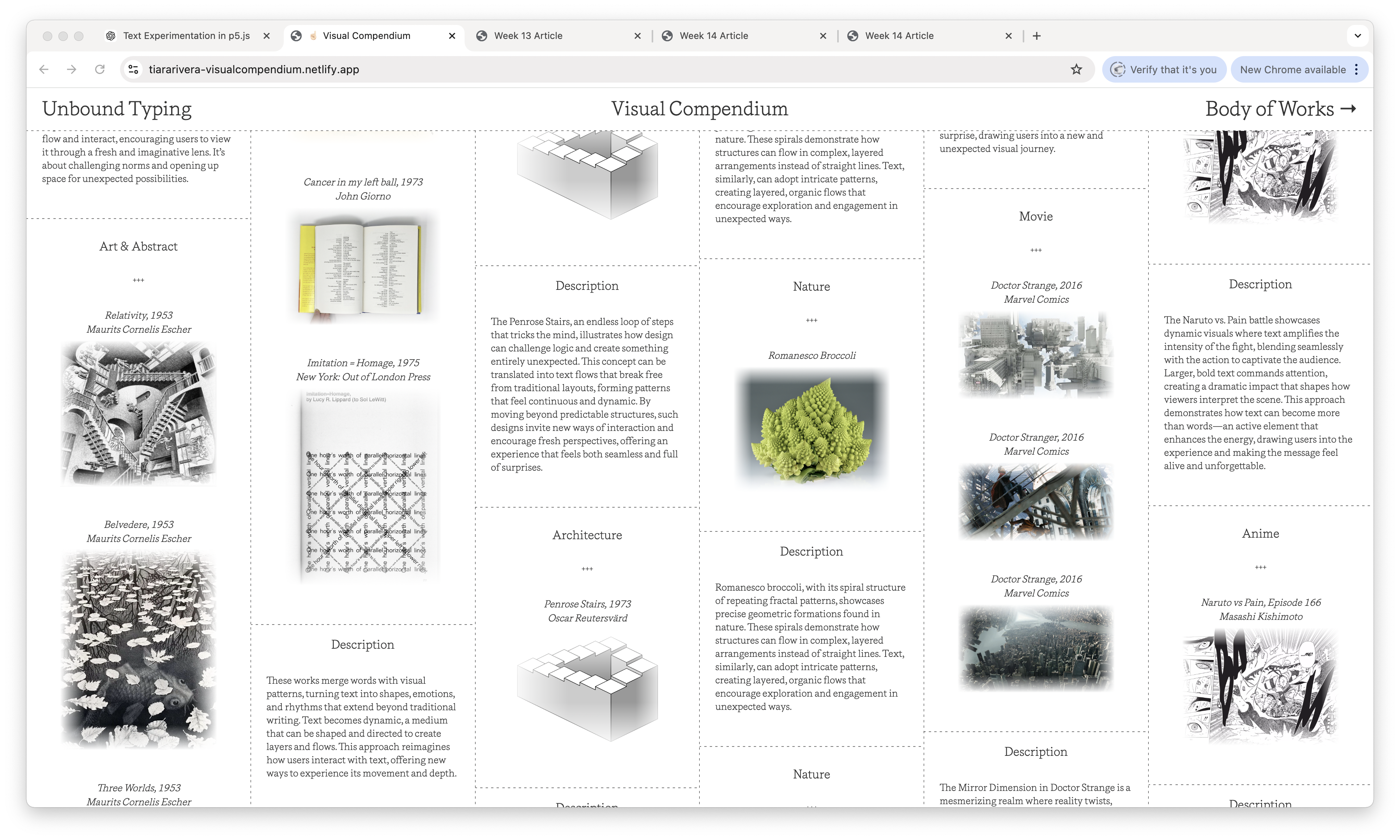
Task: Open the Unbound Typing link
Action: [x=117, y=109]
